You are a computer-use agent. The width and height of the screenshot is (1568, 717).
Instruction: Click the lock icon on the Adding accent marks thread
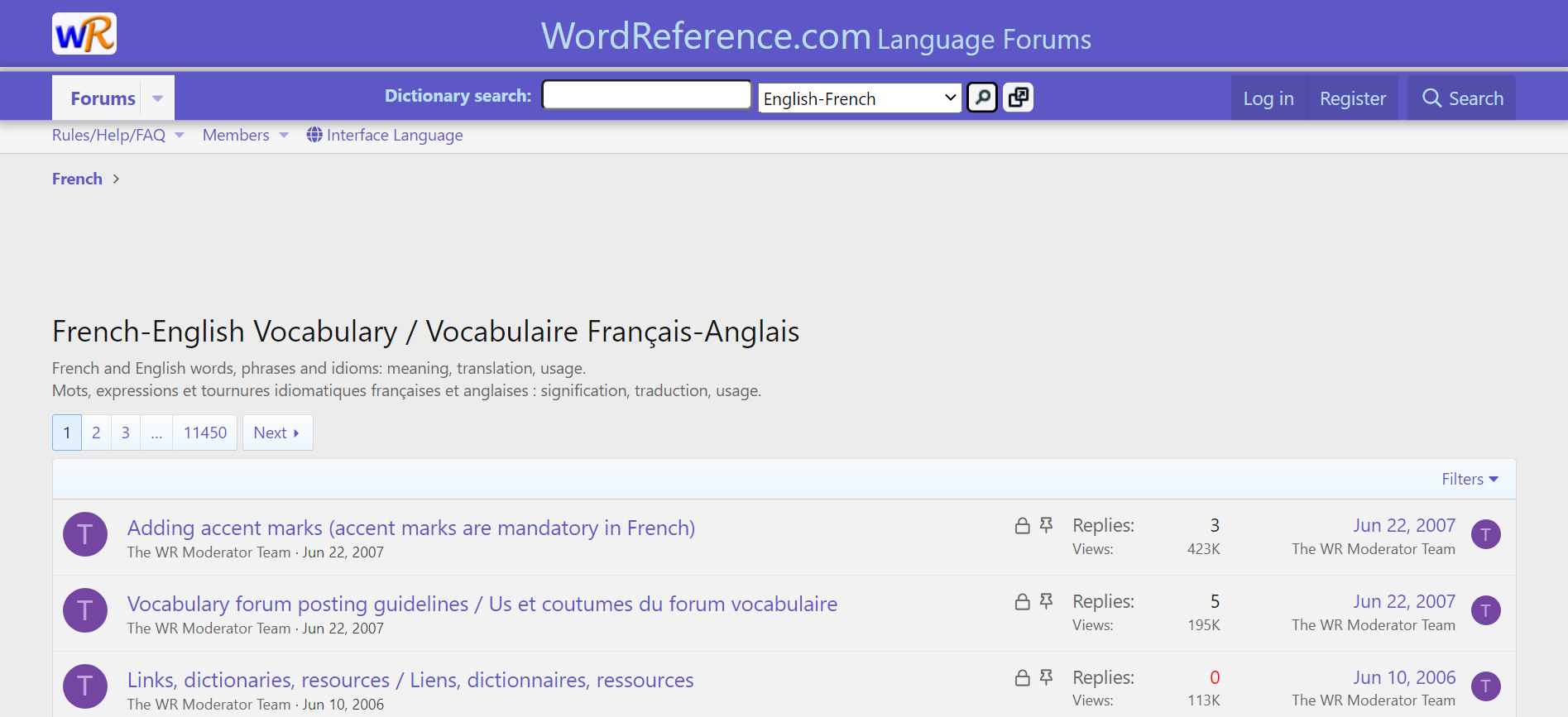pyautogui.click(x=1023, y=526)
